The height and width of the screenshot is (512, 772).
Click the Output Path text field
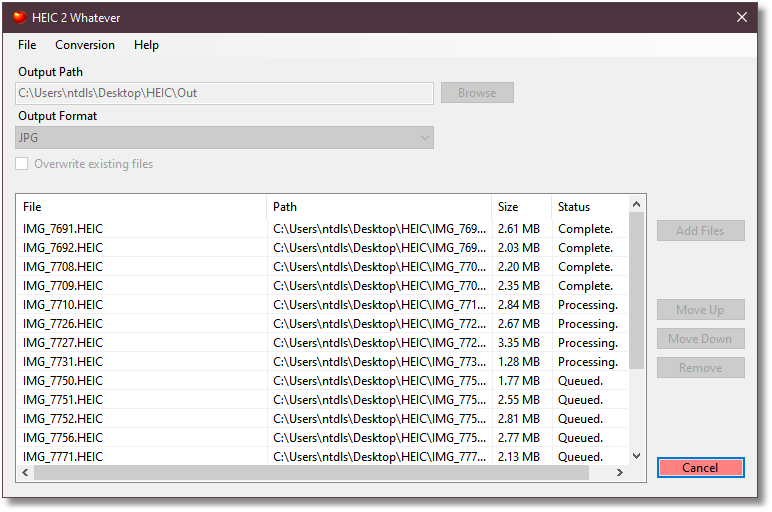click(225, 93)
